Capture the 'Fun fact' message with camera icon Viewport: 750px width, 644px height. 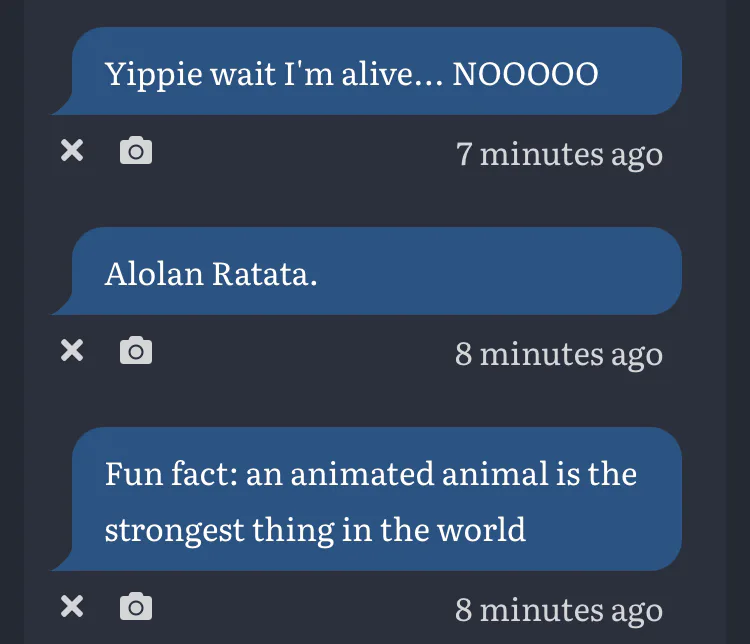tap(136, 606)
